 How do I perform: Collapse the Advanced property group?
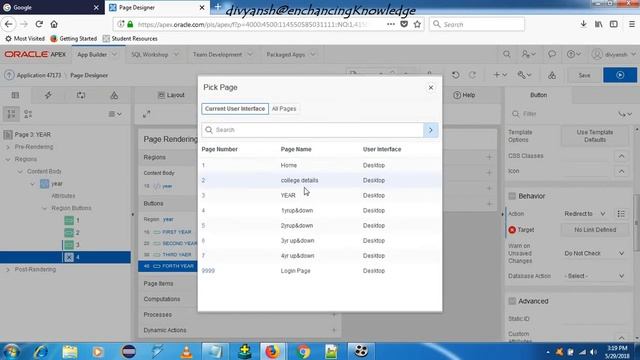click(x=512, y=301)
